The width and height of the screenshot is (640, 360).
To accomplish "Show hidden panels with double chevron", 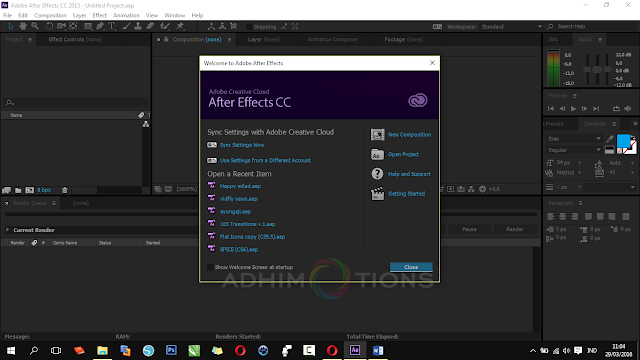I will (x=635, y=124).
